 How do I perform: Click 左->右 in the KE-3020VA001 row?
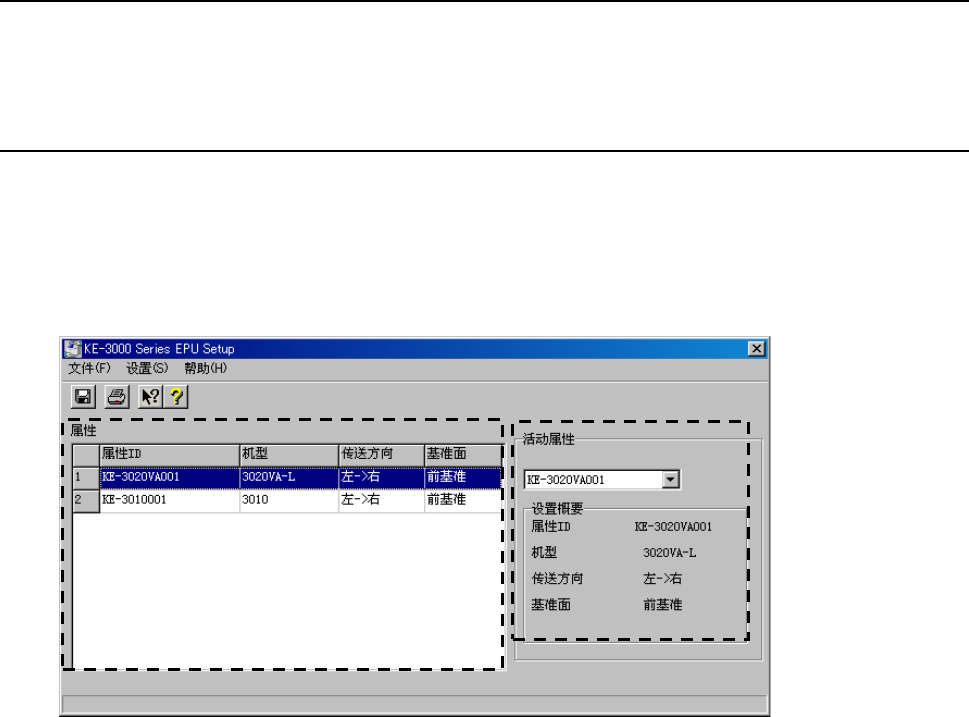[x=381, y=478]
